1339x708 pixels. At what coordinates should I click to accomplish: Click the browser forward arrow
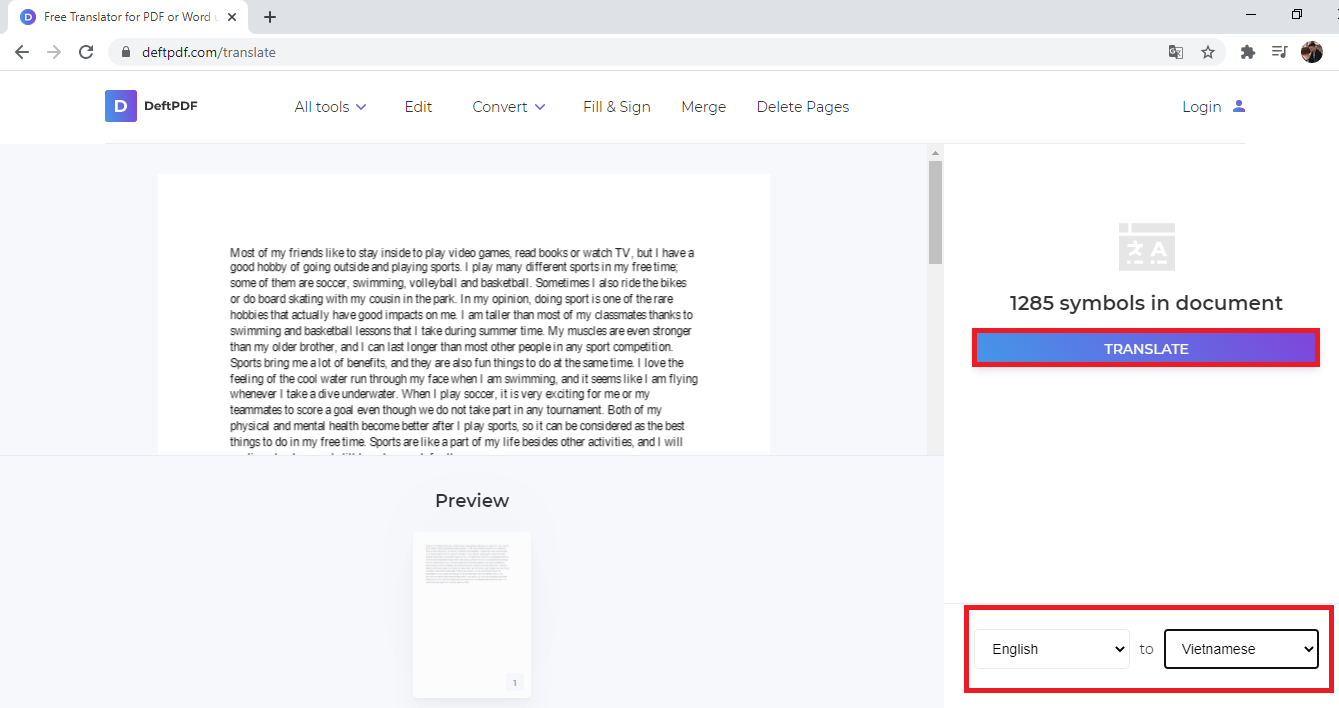point(54,52)
